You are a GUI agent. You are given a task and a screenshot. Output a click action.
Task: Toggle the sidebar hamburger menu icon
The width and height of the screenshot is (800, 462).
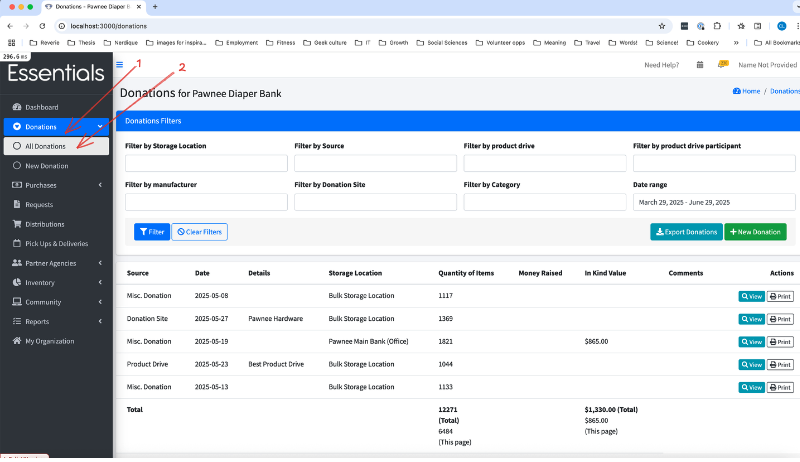coord(119,65)
